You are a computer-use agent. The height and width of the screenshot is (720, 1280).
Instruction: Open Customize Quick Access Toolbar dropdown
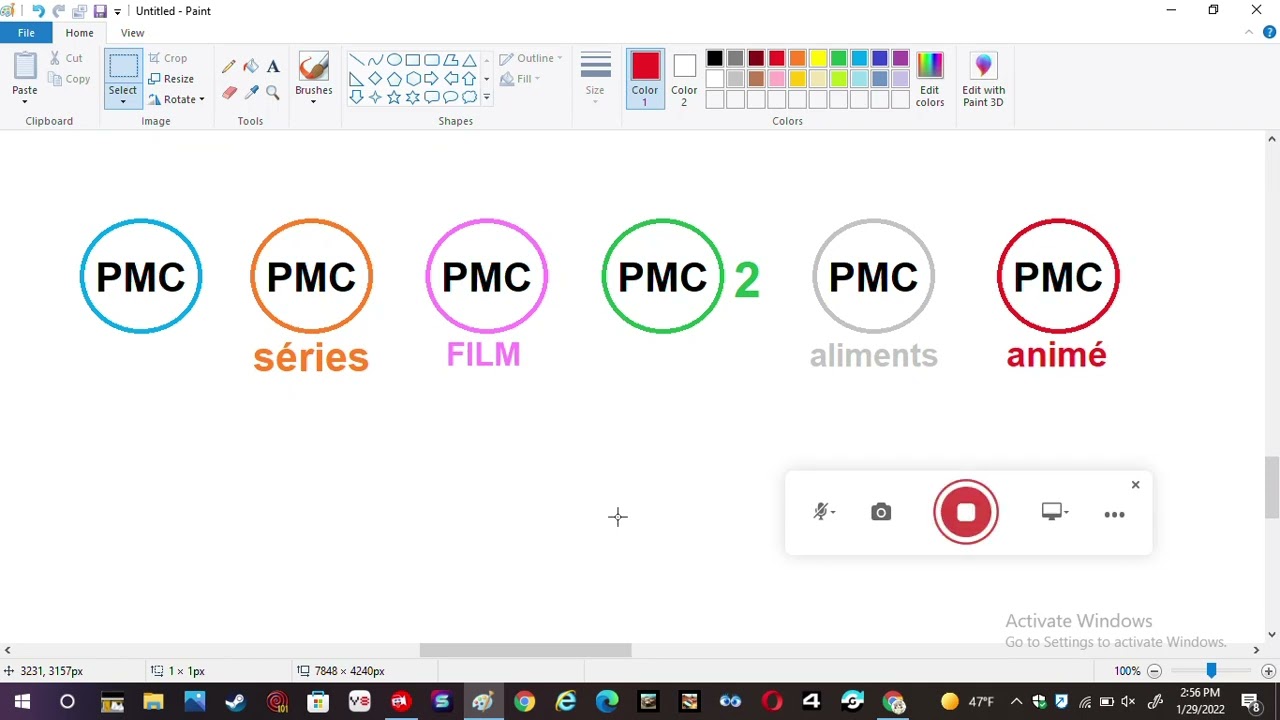(x=118, y=12)
